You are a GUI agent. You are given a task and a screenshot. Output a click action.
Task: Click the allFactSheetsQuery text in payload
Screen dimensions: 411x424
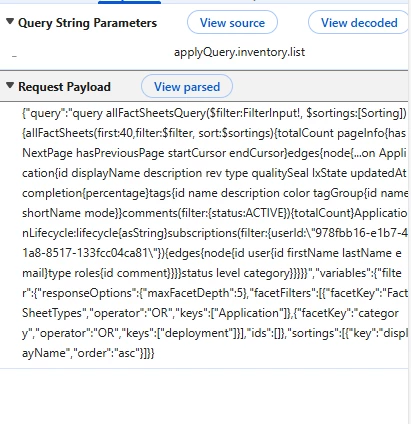156,113
